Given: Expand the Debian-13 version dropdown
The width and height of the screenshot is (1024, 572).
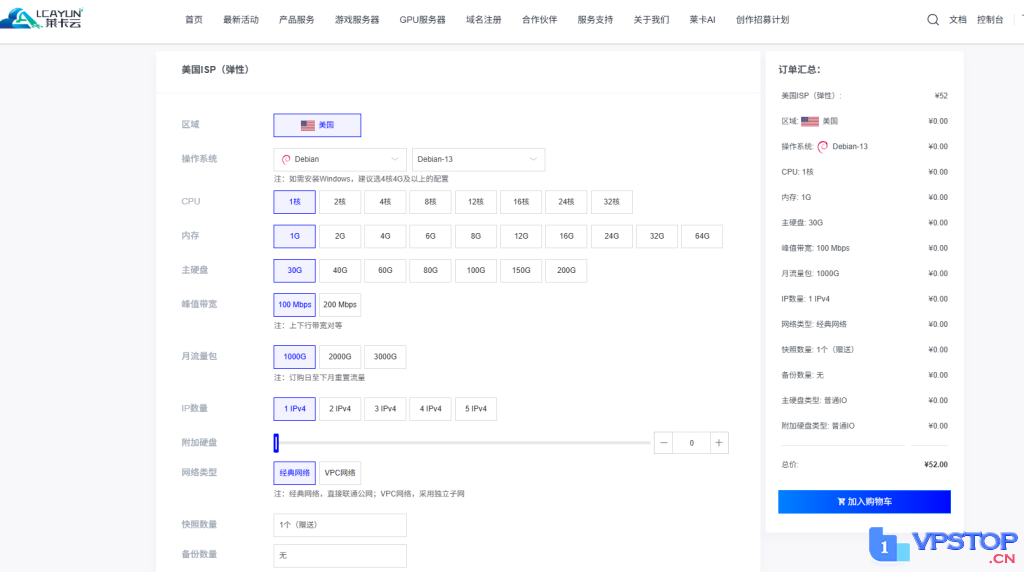Looking at the screenshot, I should tap(478, 159).
